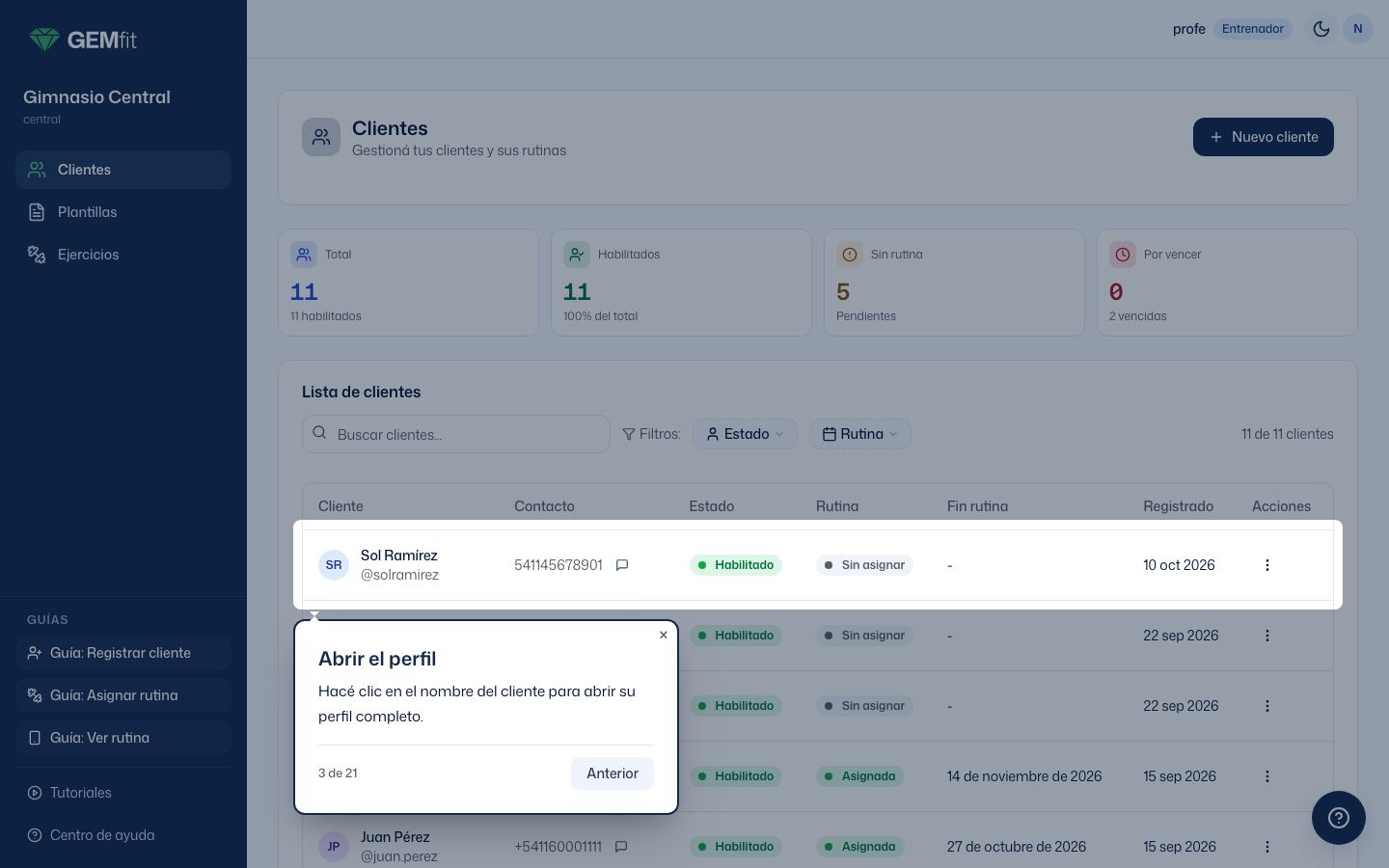Open actions menu for the 10 oct... no, 15 sep 2026 Juan Pérez row
Viewport: 1389px width, 868px height.
[x=1267, y=847]
